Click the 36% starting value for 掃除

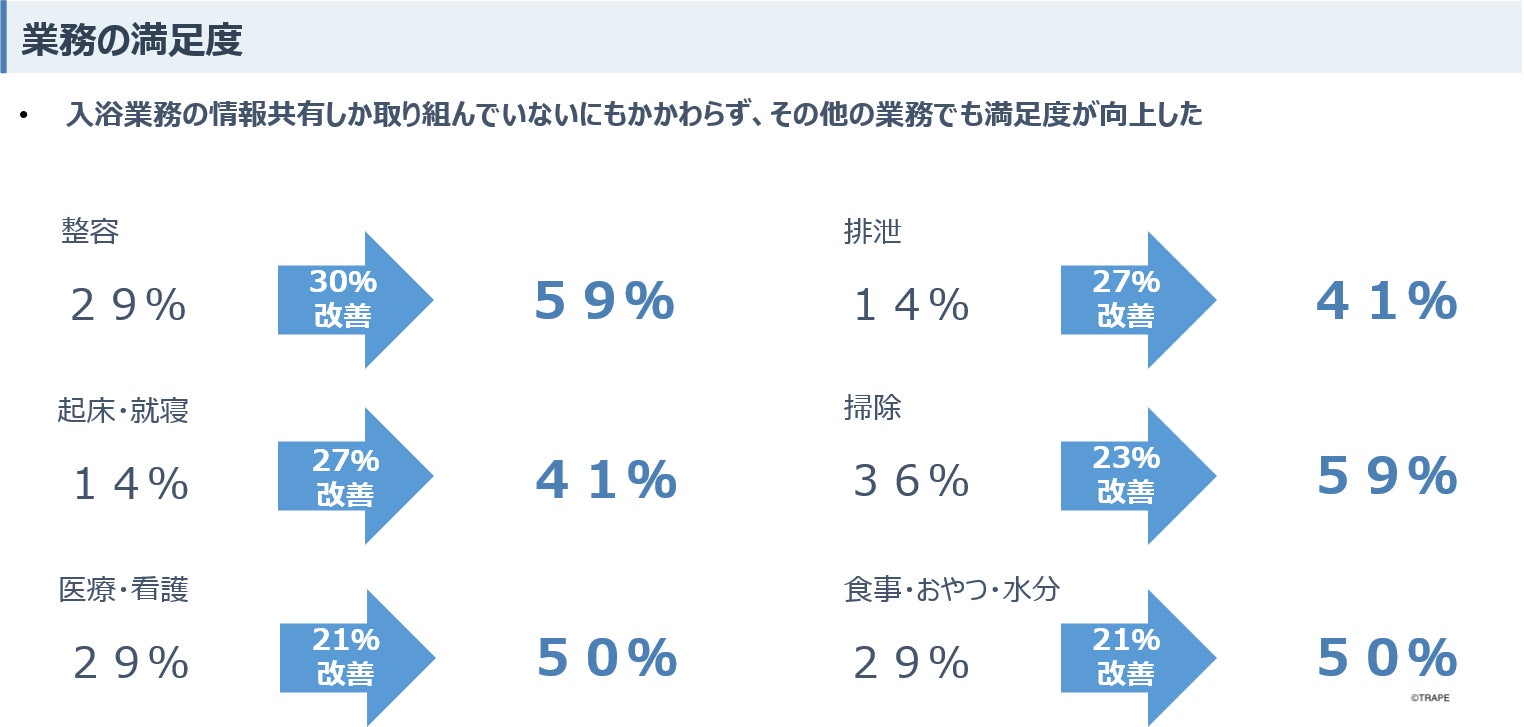coord(911,483)
